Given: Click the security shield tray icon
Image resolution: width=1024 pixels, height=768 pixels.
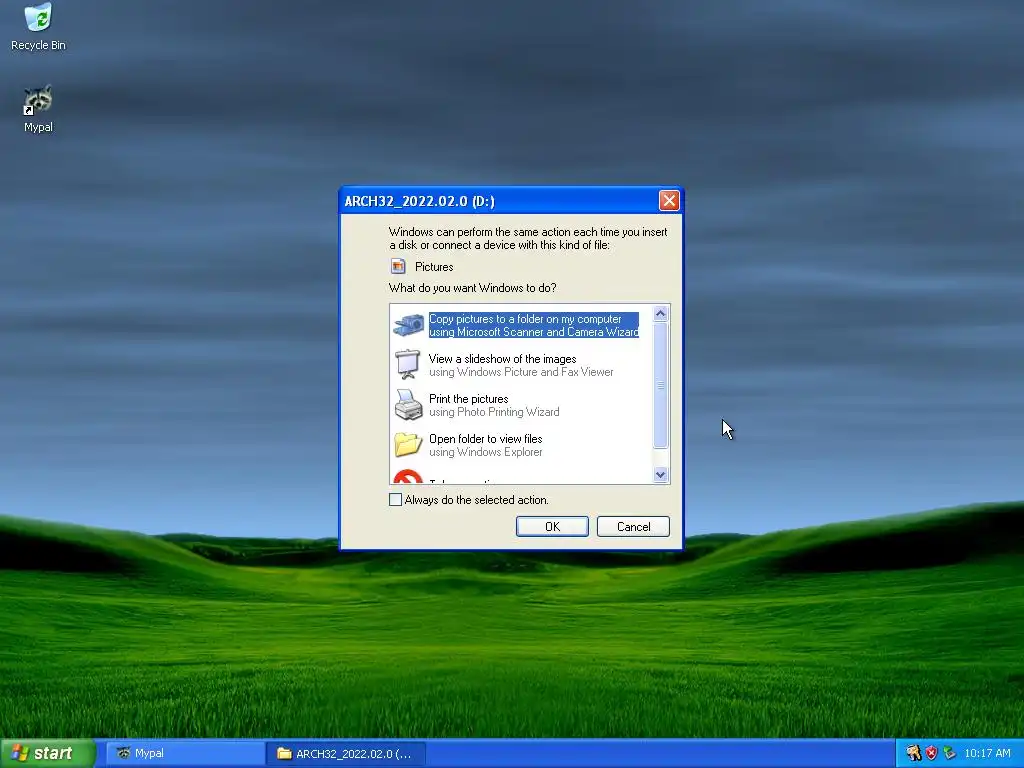Looking at the screenshot, I should click(x=931, y=753).
